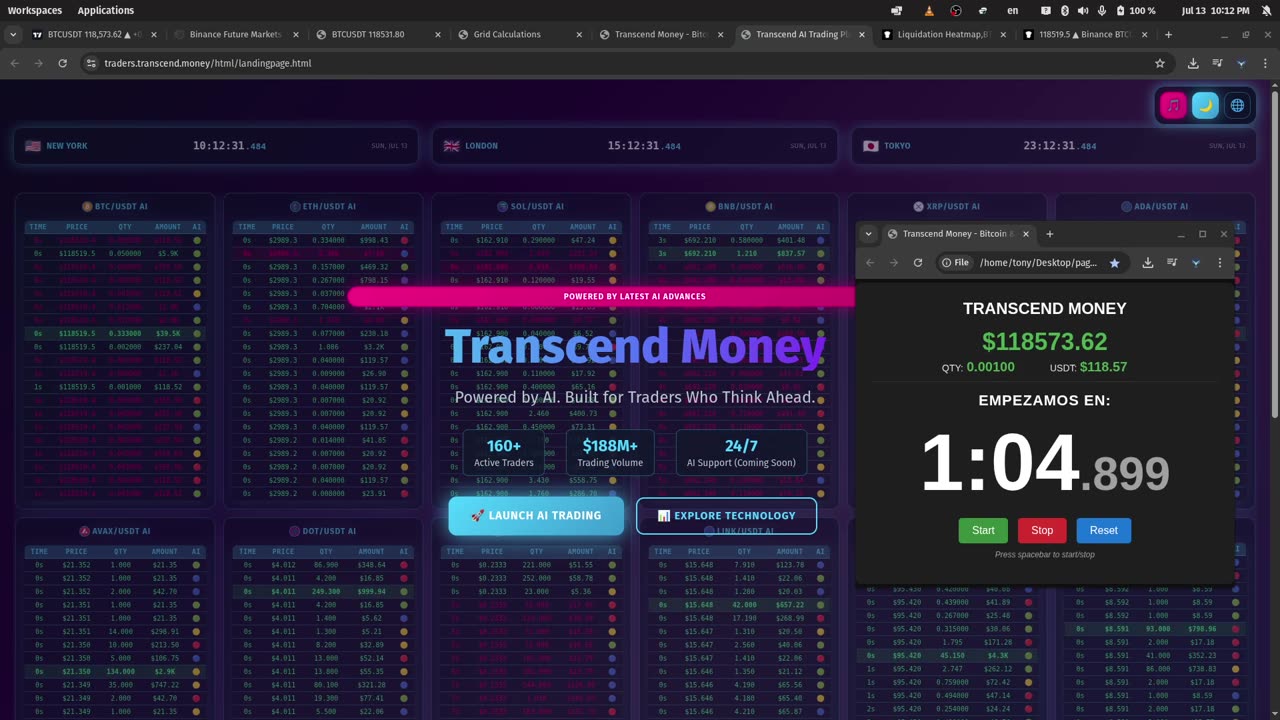Open the tab list dropdown in the small timer window
This screenshot has width=1280, height=720.
[x=868, y=234]
